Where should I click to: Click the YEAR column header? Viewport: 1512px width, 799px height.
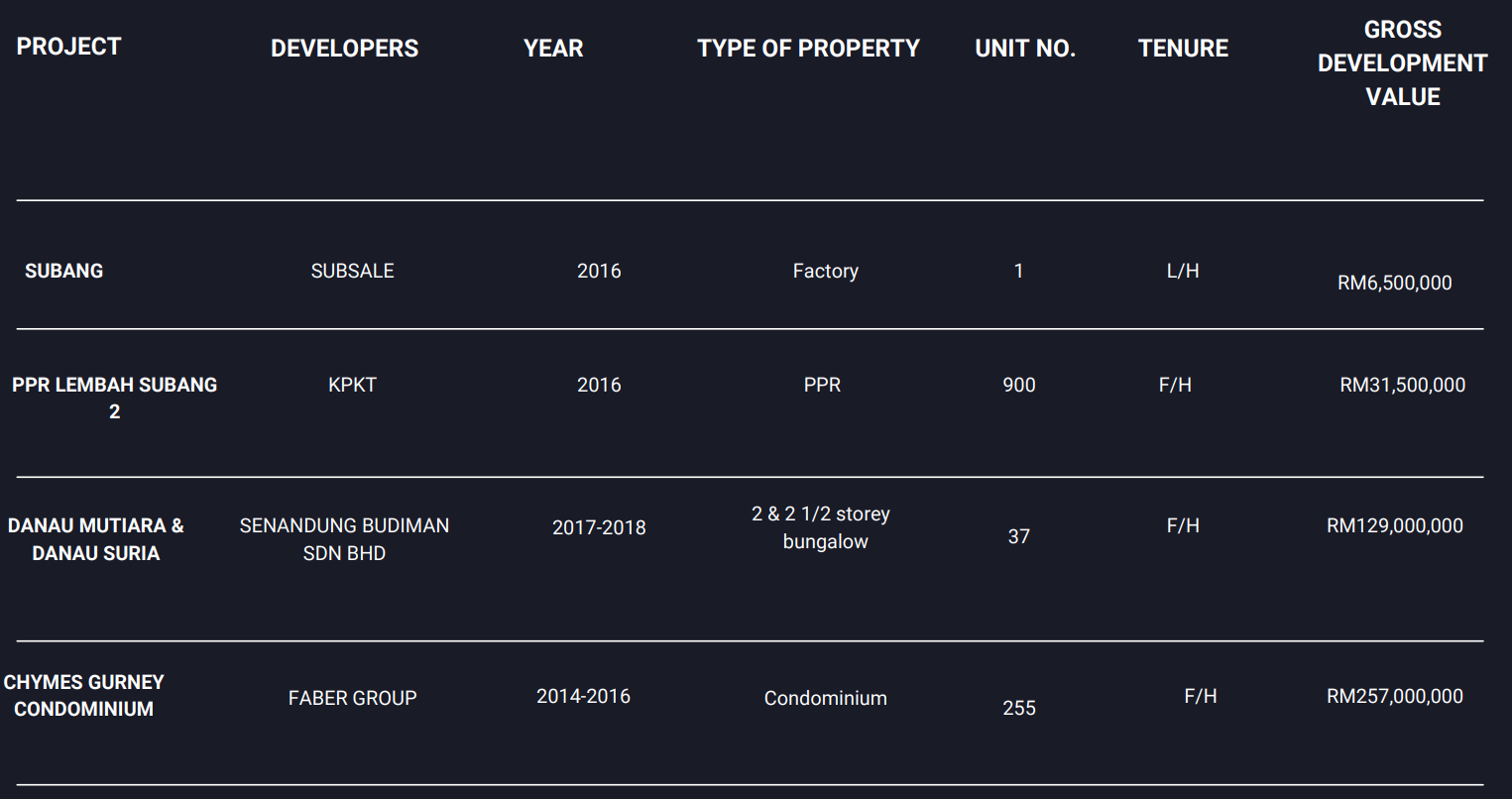[553, 49]
